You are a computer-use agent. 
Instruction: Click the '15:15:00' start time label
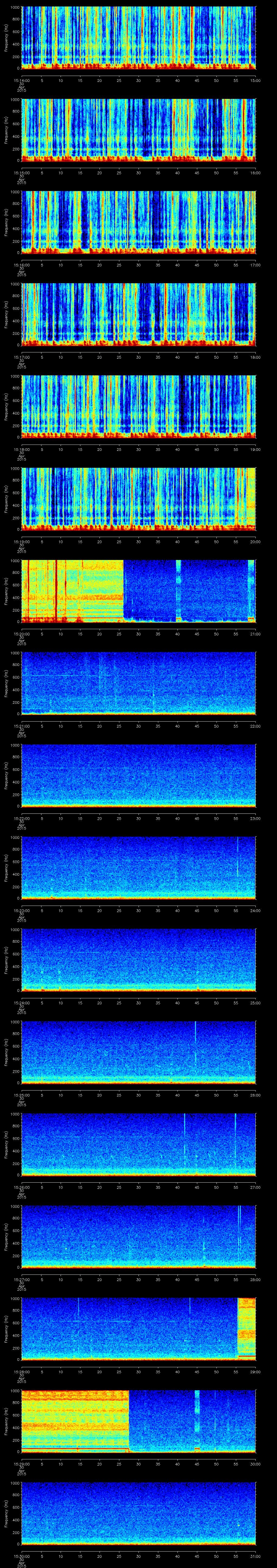21,173
